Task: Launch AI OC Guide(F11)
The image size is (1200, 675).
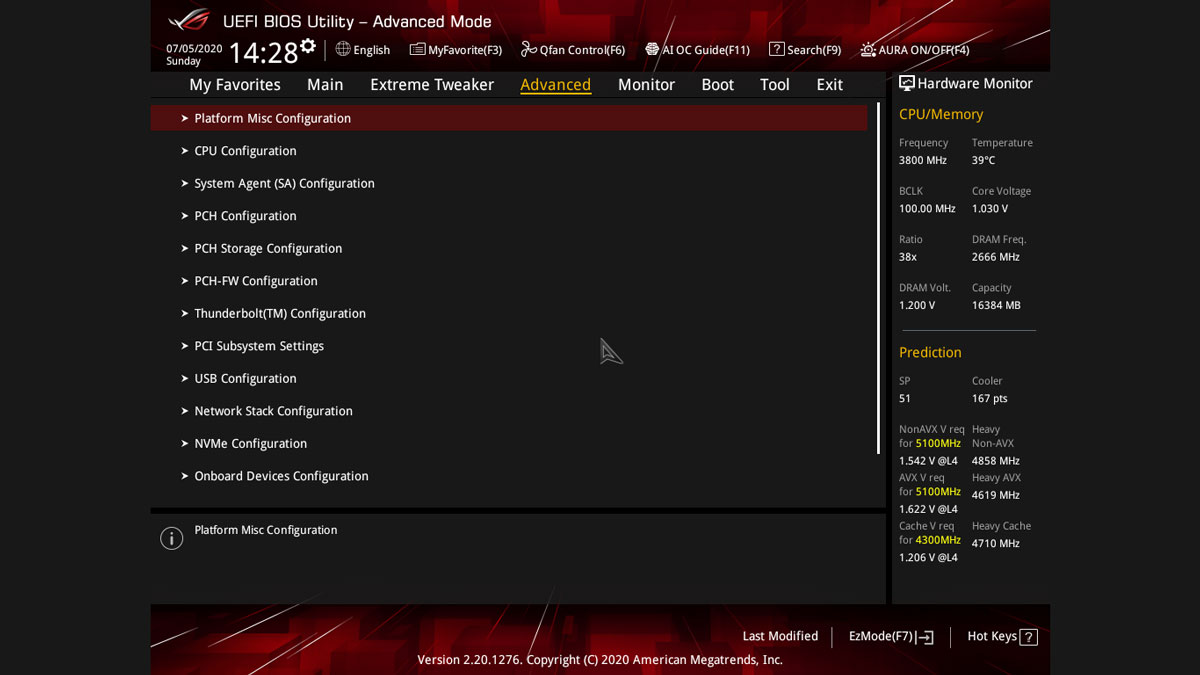Action: (697, 50)
